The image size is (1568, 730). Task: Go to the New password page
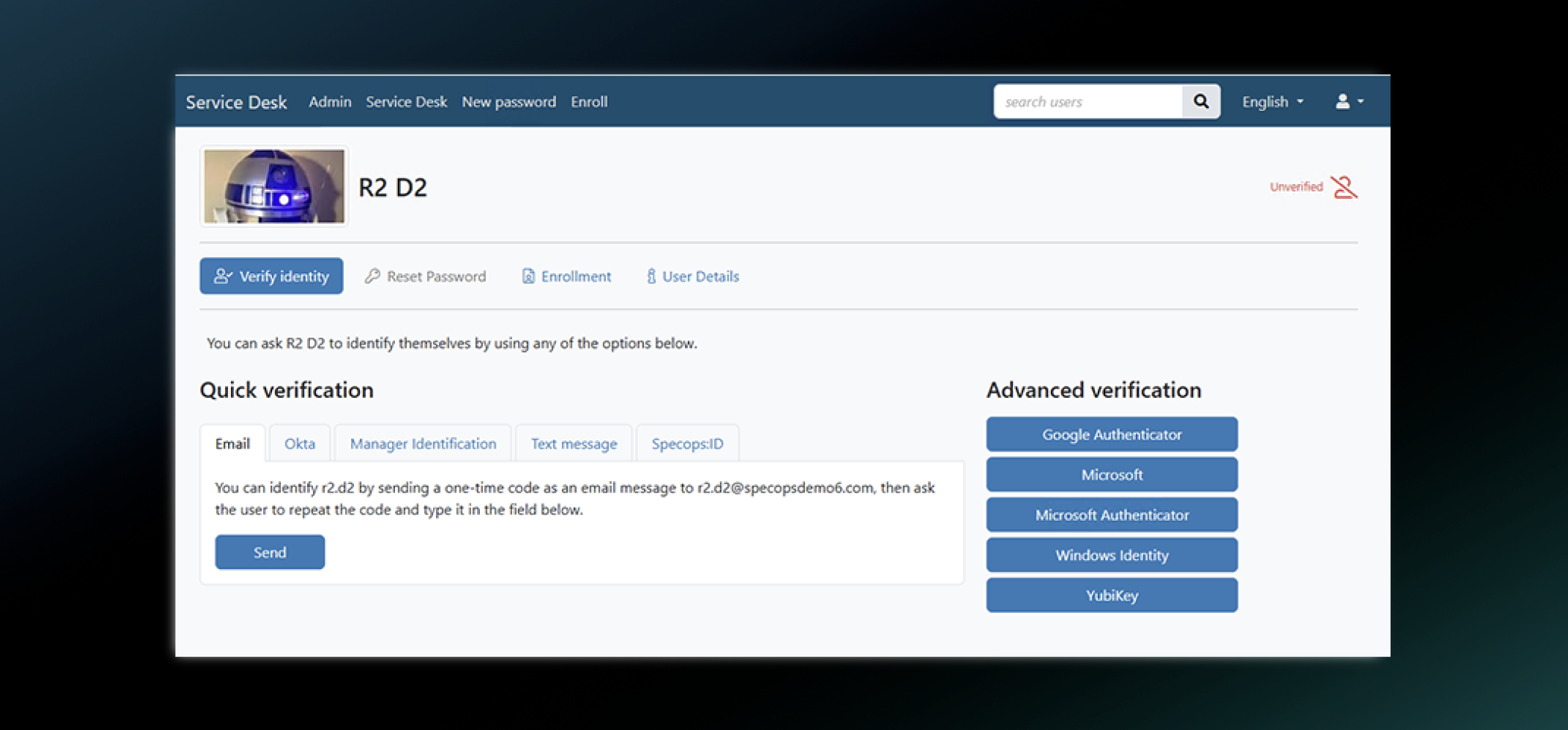(x=509, y=101)
